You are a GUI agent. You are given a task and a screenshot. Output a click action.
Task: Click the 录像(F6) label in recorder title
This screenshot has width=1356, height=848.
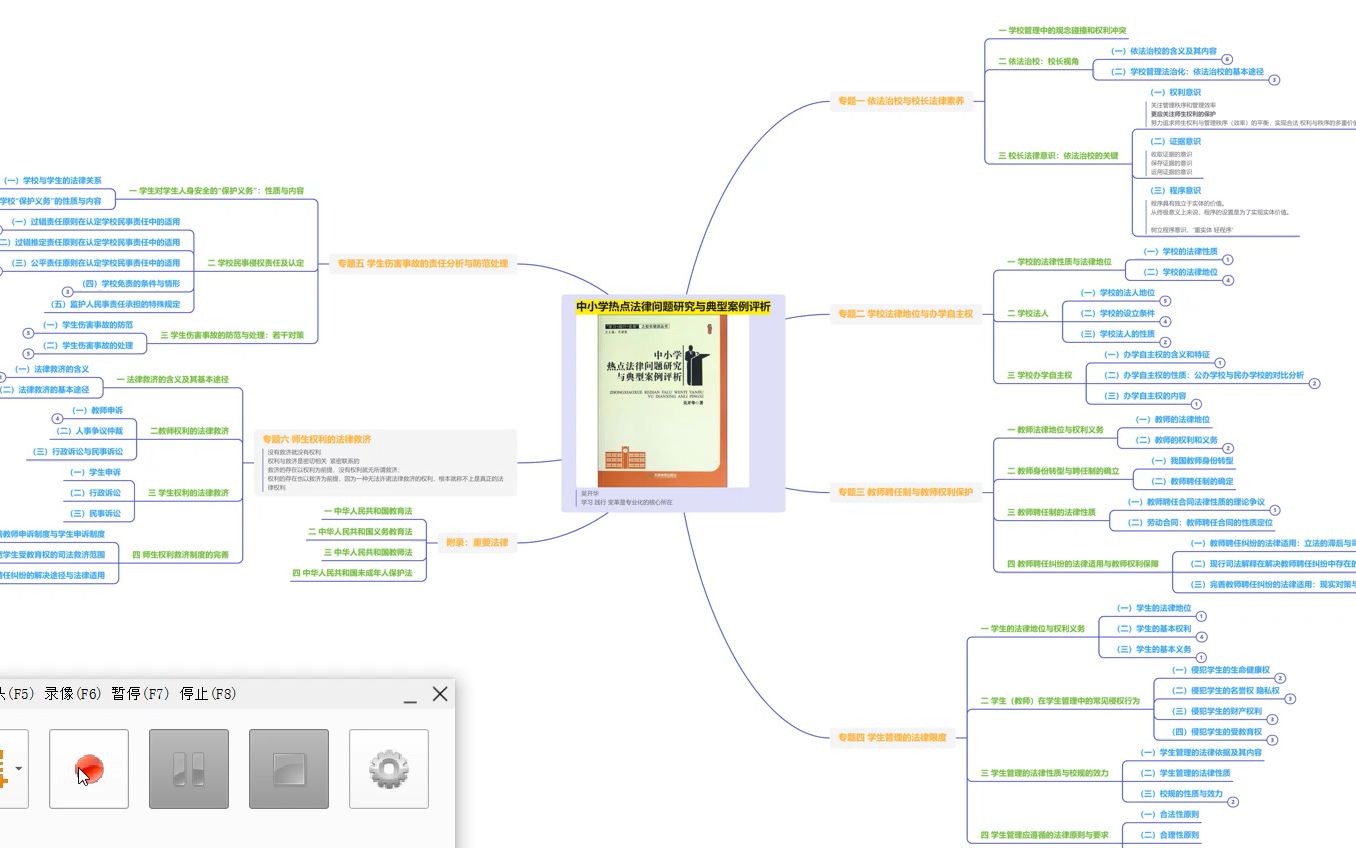(73, 694)
